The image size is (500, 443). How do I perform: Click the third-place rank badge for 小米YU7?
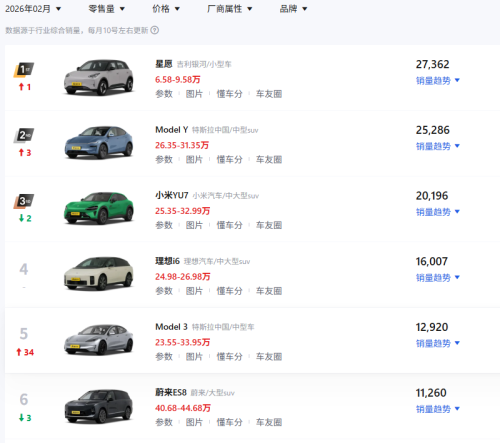click(24, 201)
